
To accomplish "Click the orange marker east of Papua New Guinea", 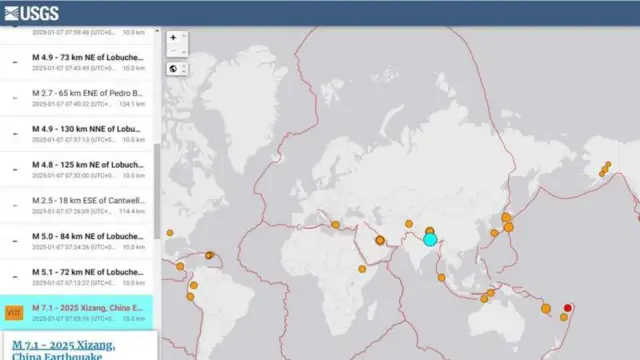I will [x=546, y=309].
